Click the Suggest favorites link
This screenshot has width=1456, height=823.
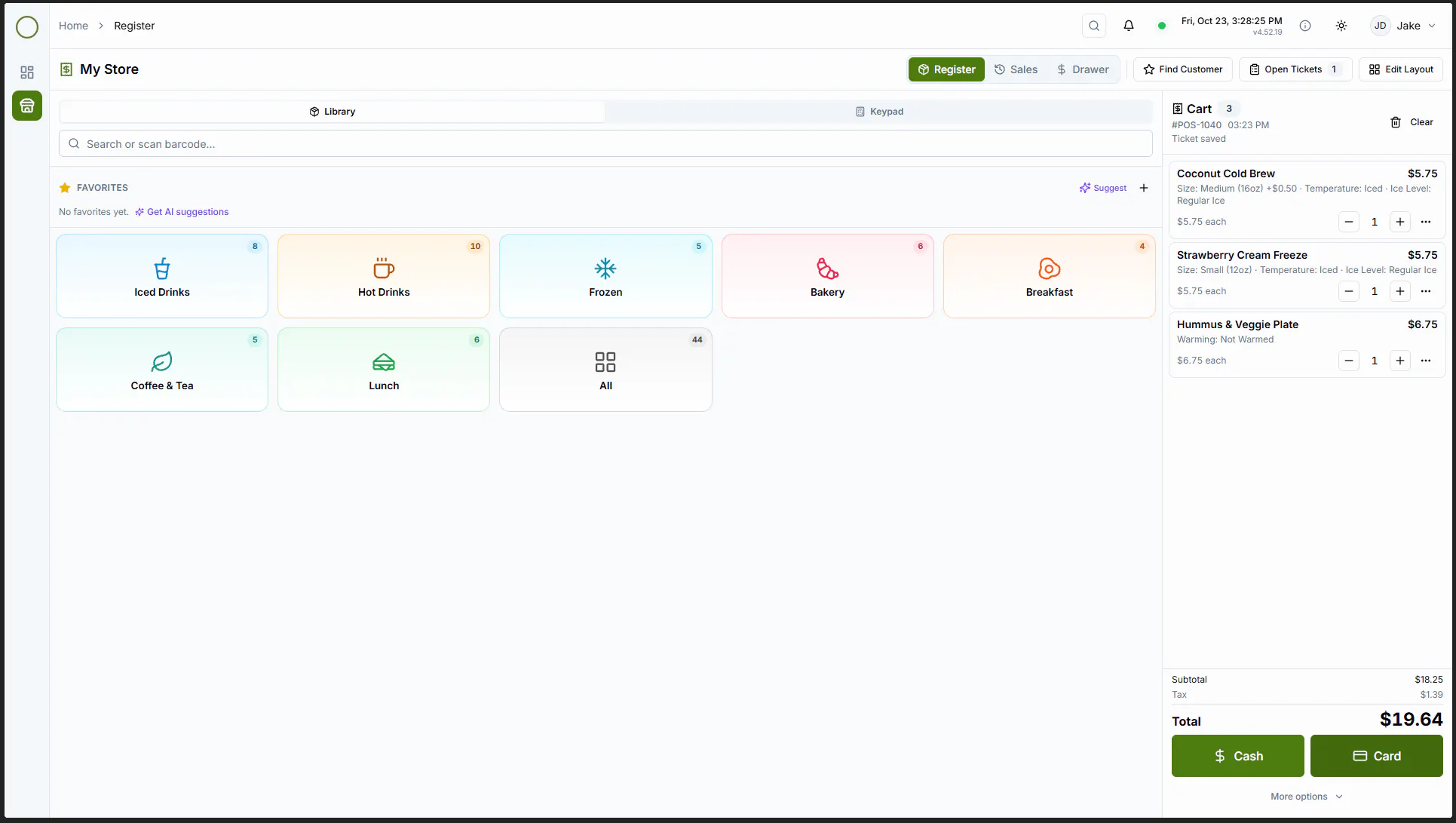pyautogui.click(x=1102, y=188)
